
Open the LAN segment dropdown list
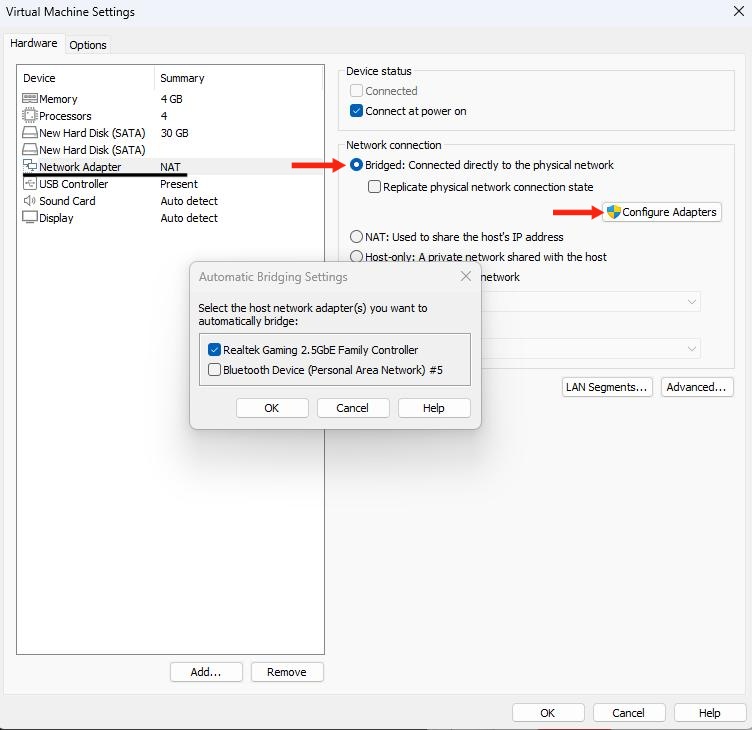[692, 348]
